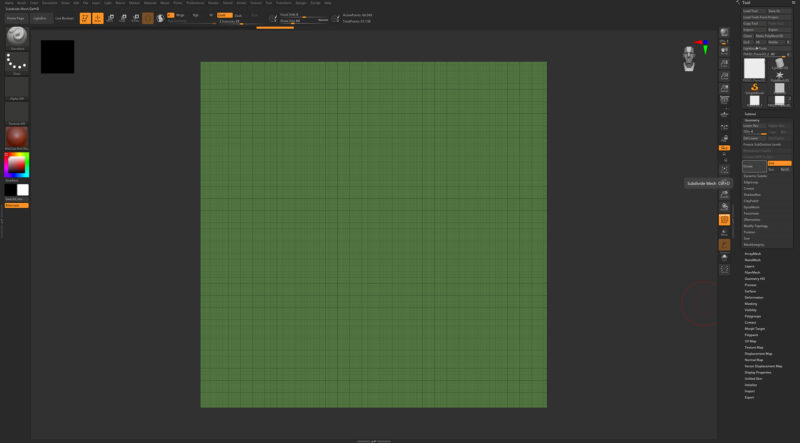This screenshot has width=800, height=443.
Task: Click the Save As button
Action: (779, 11)
